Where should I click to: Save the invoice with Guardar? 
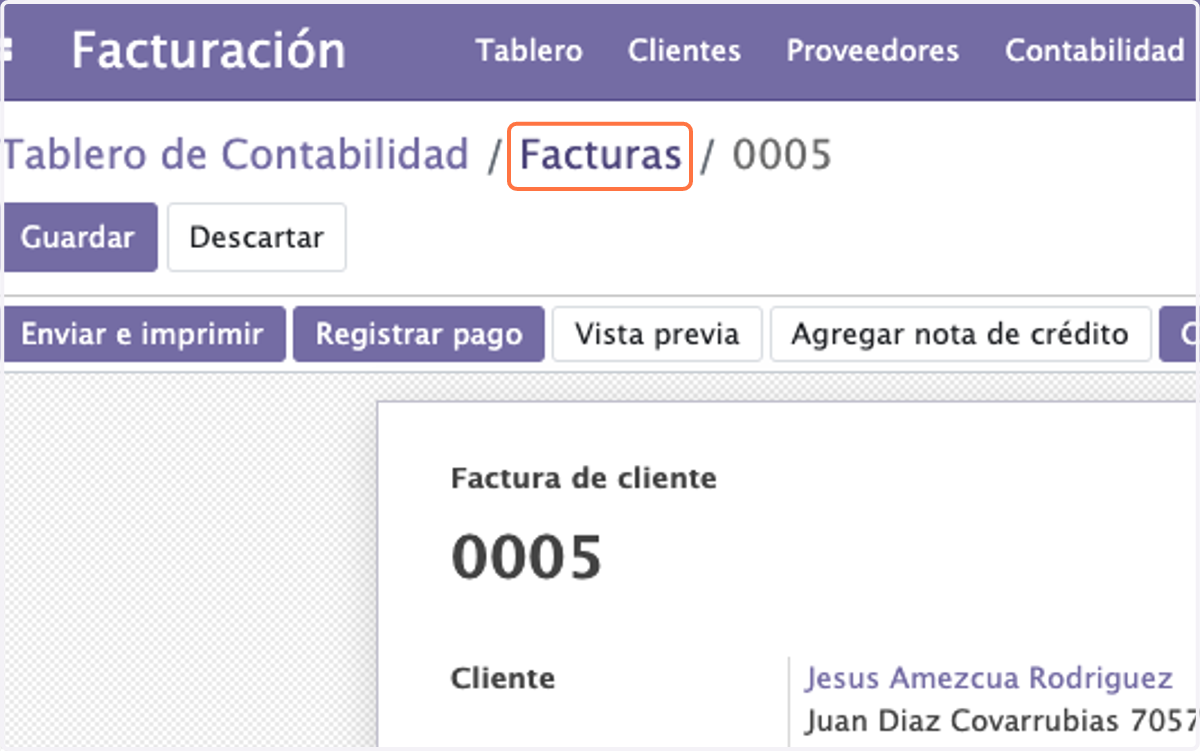[x=80, y=237]
